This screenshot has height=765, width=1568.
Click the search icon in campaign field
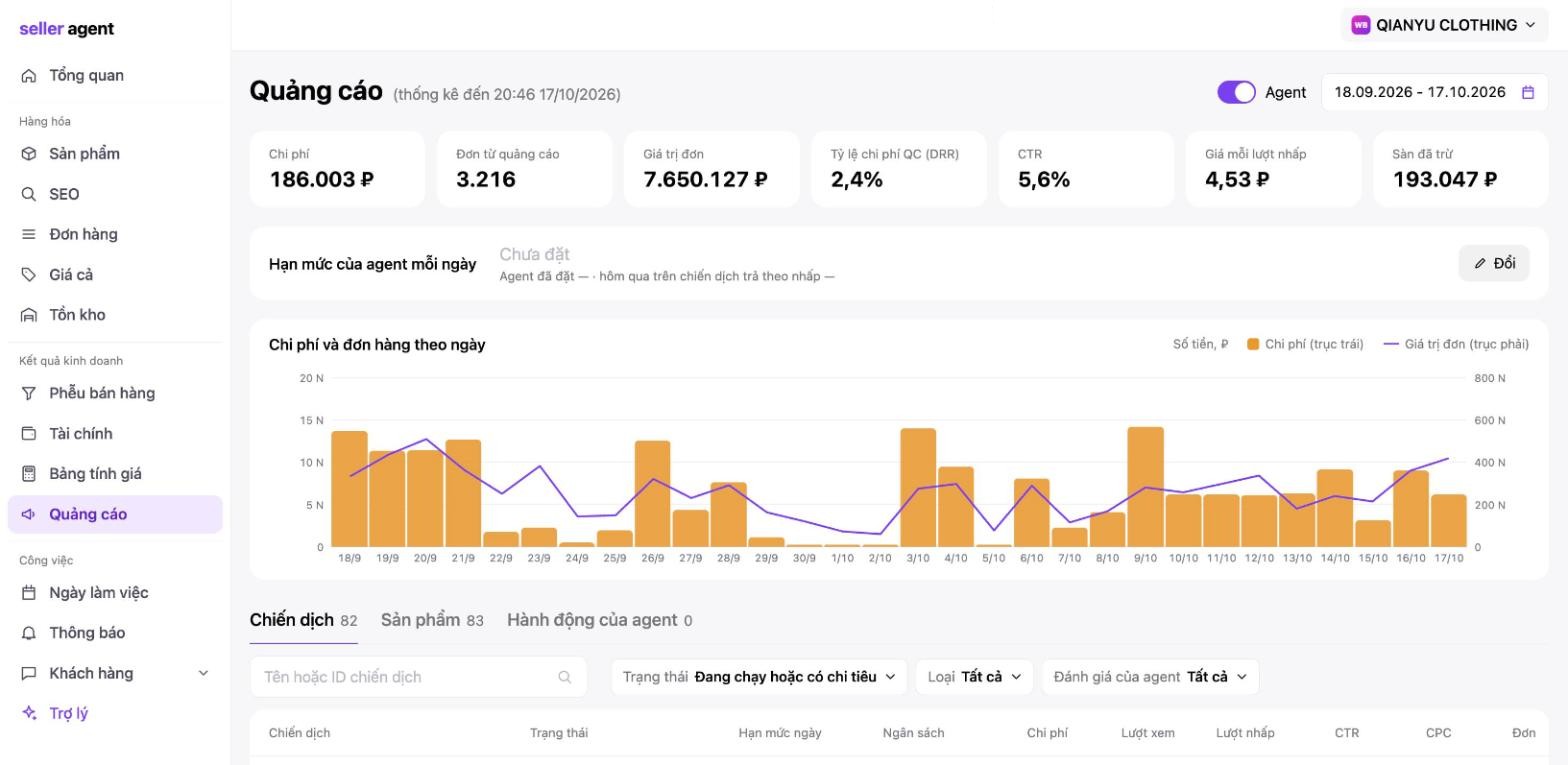point(565,677)
